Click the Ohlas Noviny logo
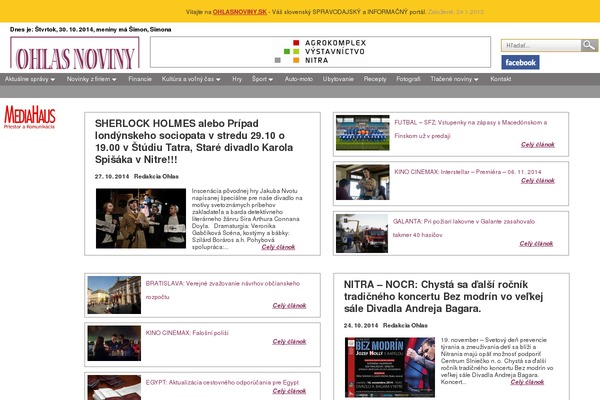This screenshot has height=400, width=600. tap(75, 54)
